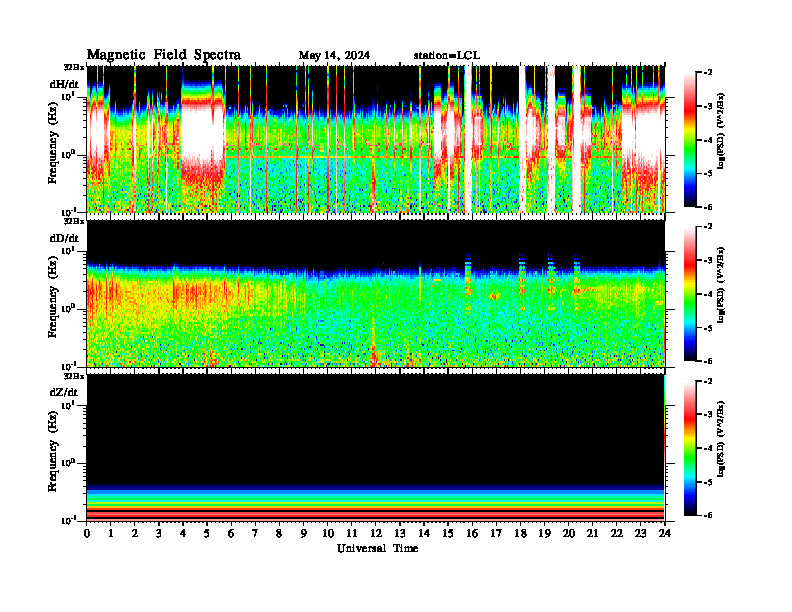The image size is (792, 612).
Task: Click hour 20 on the time axis
Action: coord(568,533)
